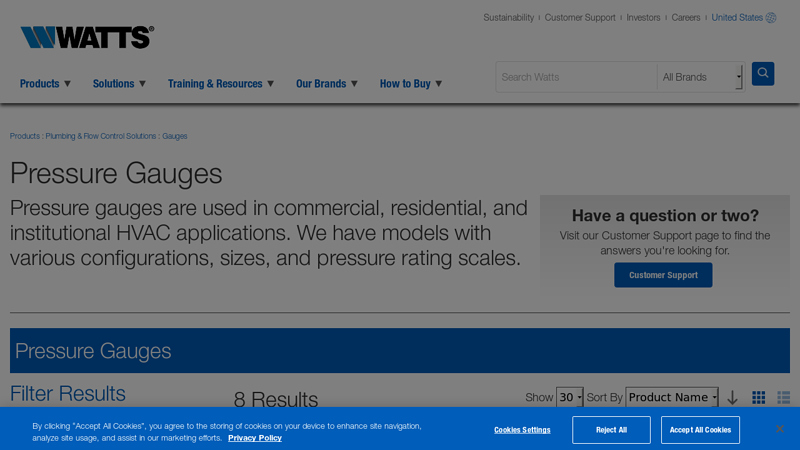Click the globe icon next to United States
Screen dimensions: 800x450
tap(771, 18)
